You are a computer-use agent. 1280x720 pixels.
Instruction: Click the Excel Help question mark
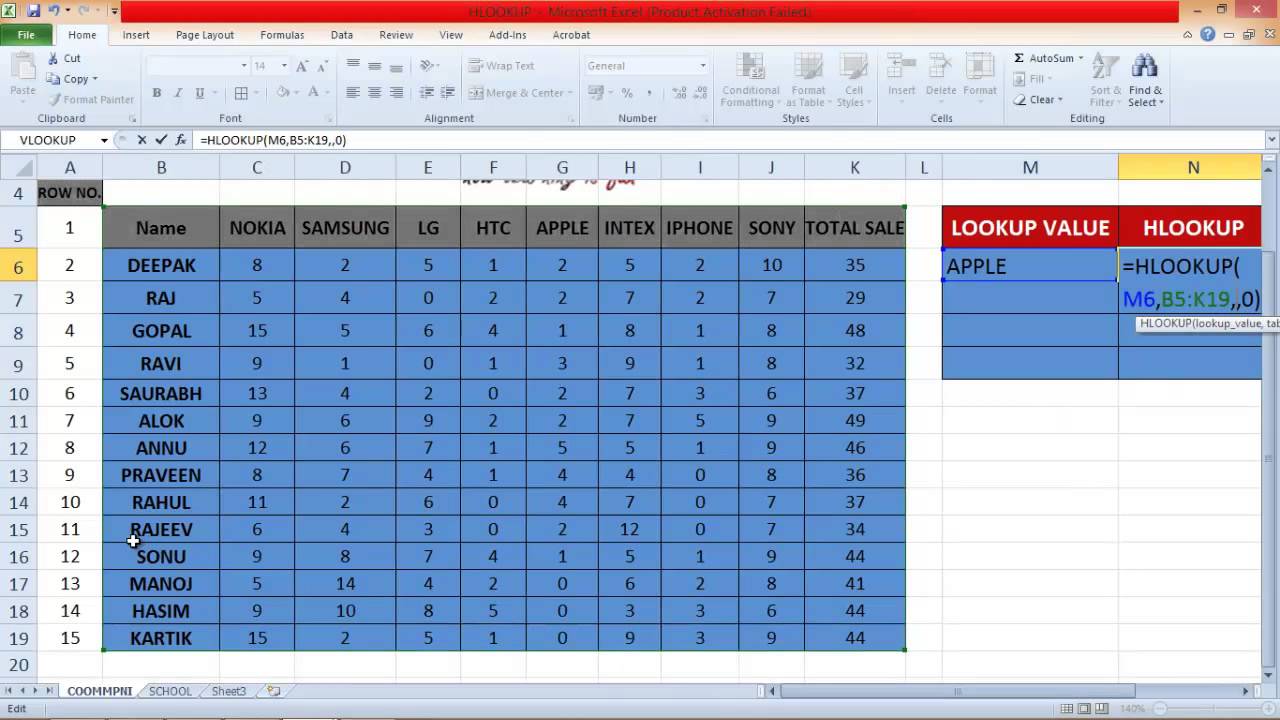coord(1208,35)
